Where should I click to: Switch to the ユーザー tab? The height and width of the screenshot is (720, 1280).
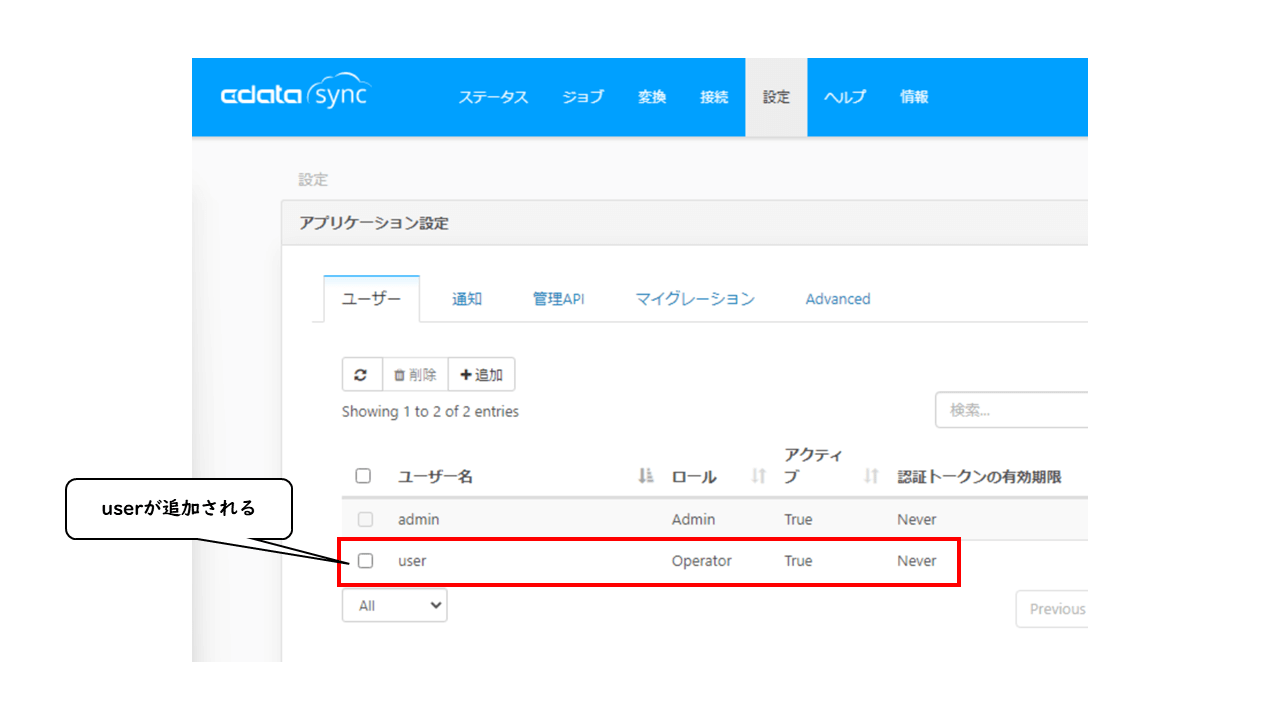coord(372,299)
